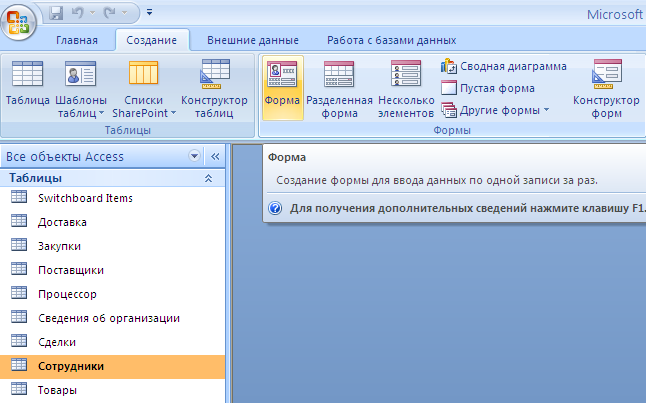Click the Все объекты Access header
This screenshot has height=403, width=646.
pos(65,157)
